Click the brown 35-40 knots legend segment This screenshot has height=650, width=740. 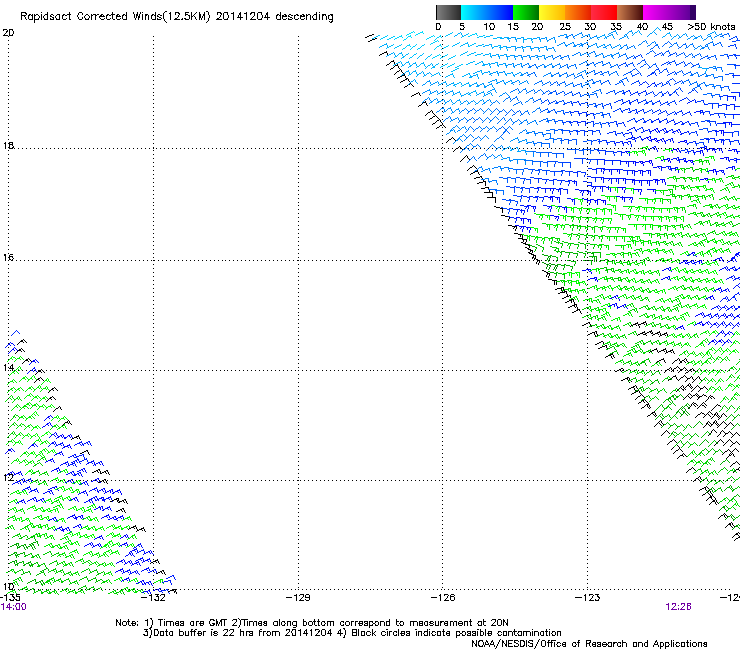pos(630,12)
